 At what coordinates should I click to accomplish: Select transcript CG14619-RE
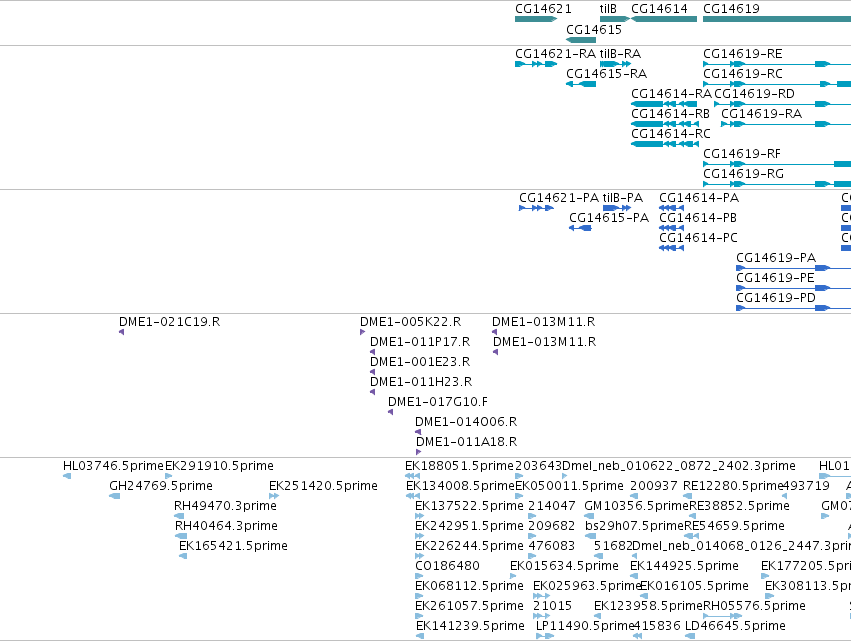777,64
